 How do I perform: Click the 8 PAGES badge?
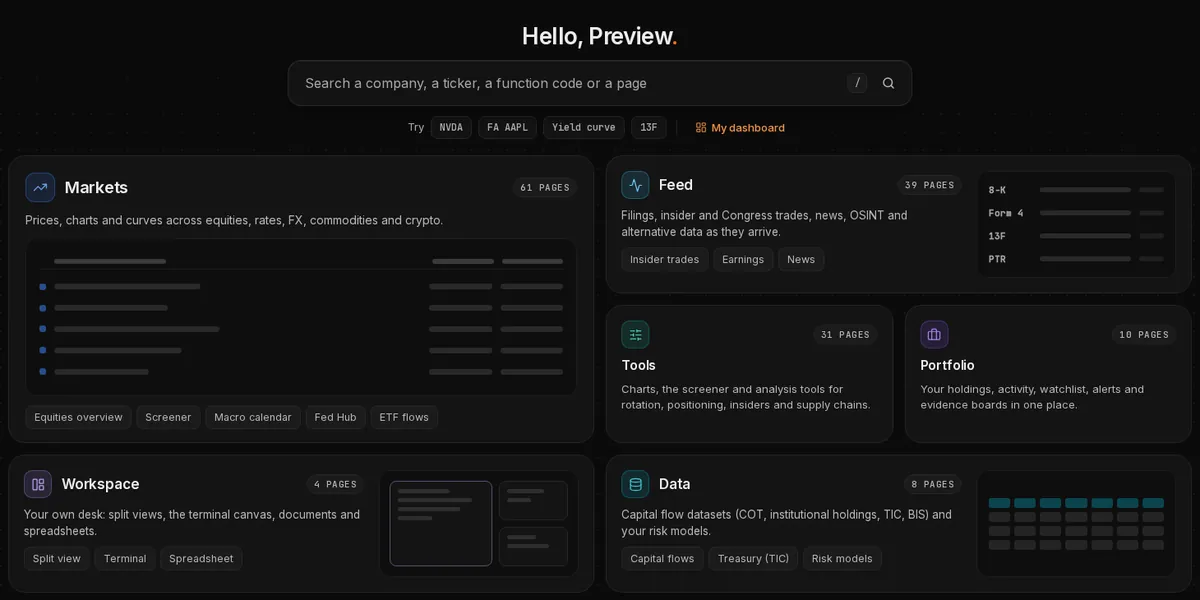(933, 484)
